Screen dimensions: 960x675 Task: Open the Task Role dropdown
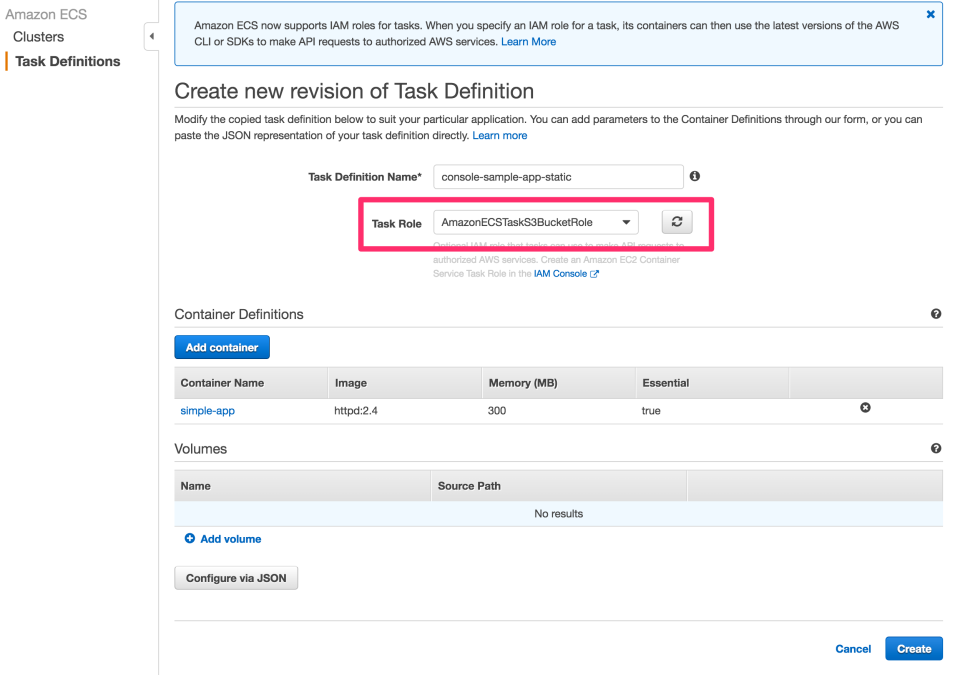pos(627,221)
